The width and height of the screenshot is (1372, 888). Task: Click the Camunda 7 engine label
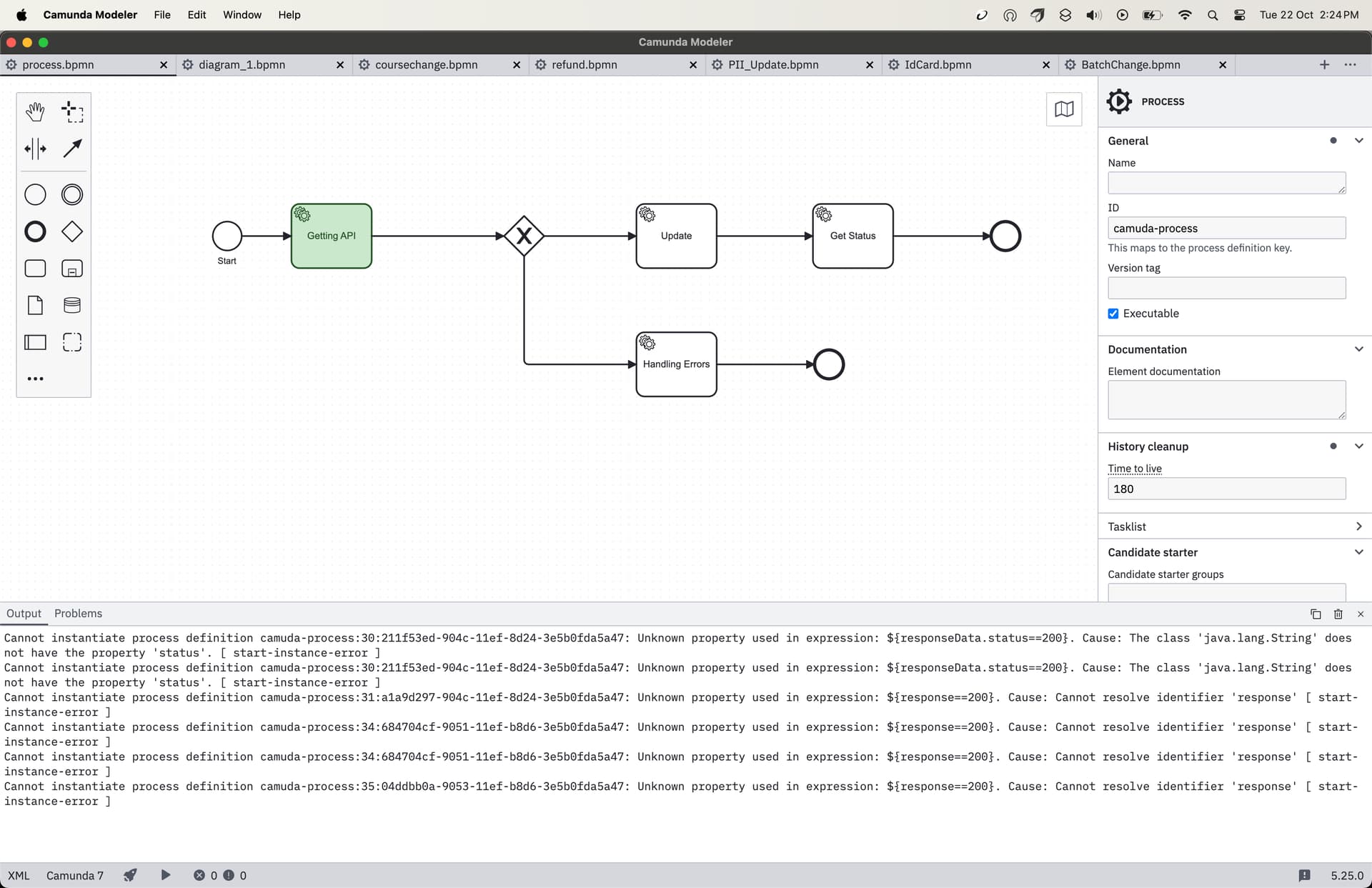click(74, 875)
